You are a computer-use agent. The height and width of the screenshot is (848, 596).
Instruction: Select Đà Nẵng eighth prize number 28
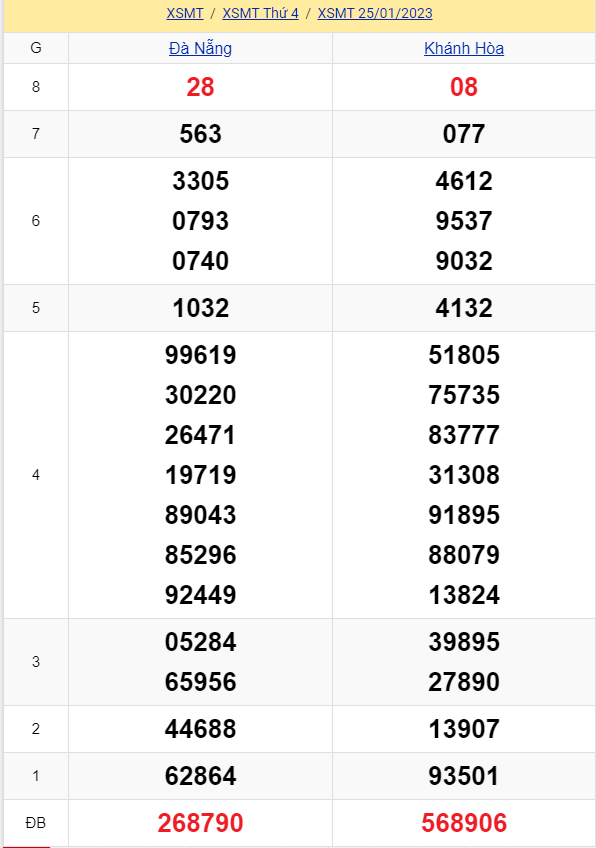point(201,87)
